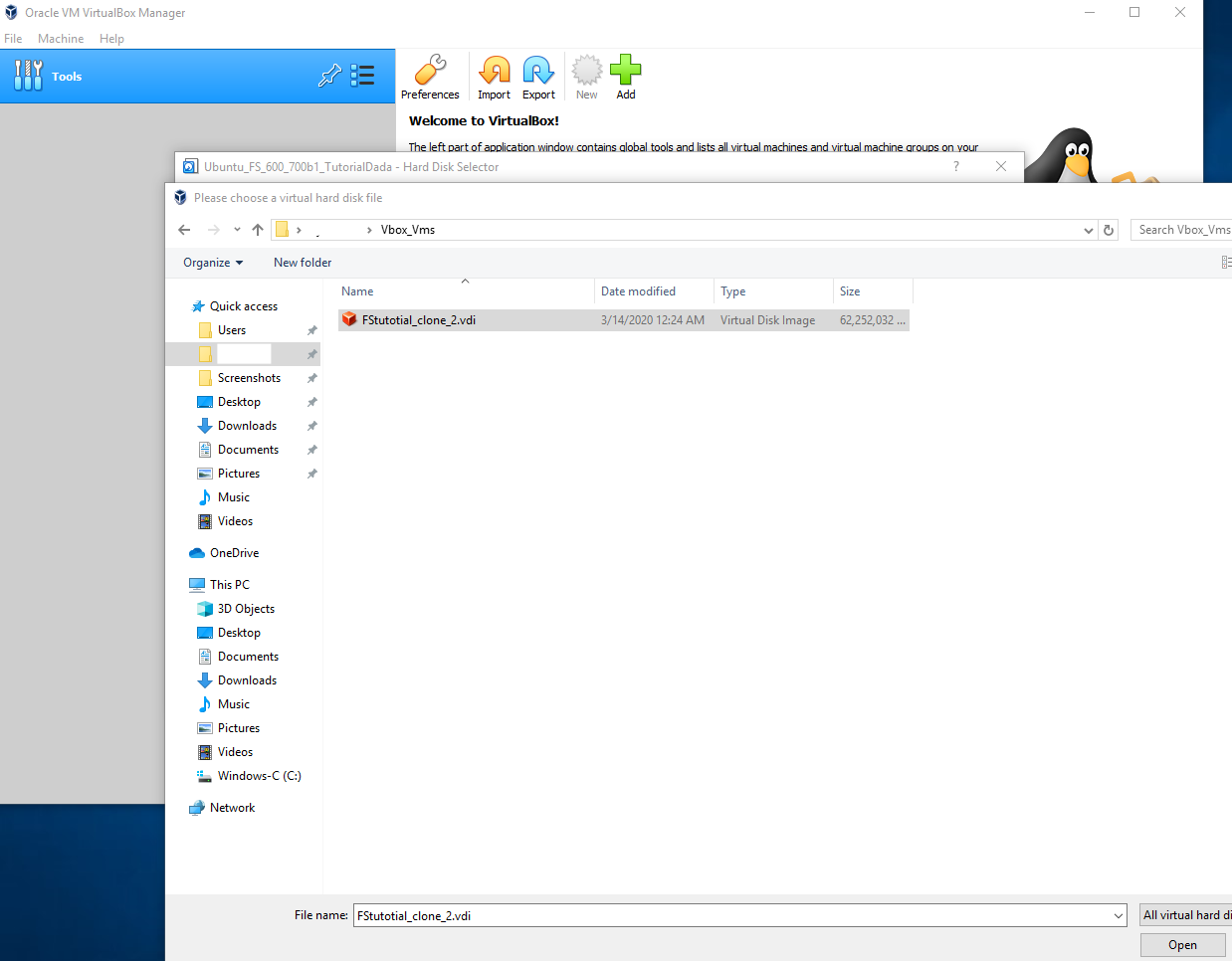Image resolution: width=1232 pixels, height=961 pixels.
Task: Click the Export appliance icon
Action: point(538,78)
